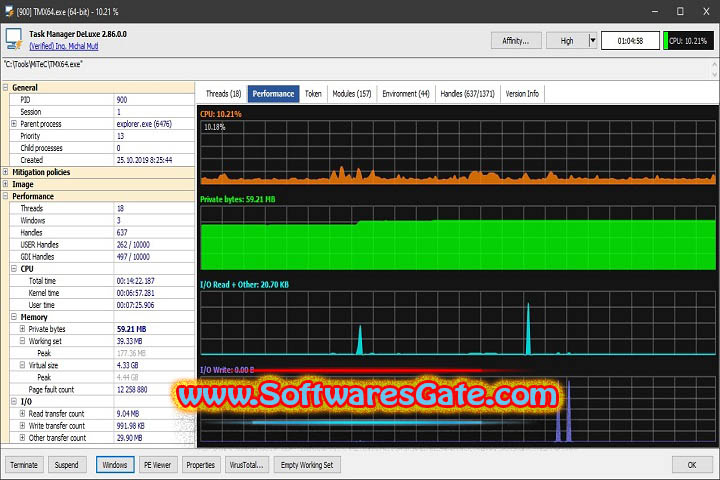The height and width of the screenshot is (480, 720).
Task: Click the 01:04:58 time field
Action: pos(630,40)
